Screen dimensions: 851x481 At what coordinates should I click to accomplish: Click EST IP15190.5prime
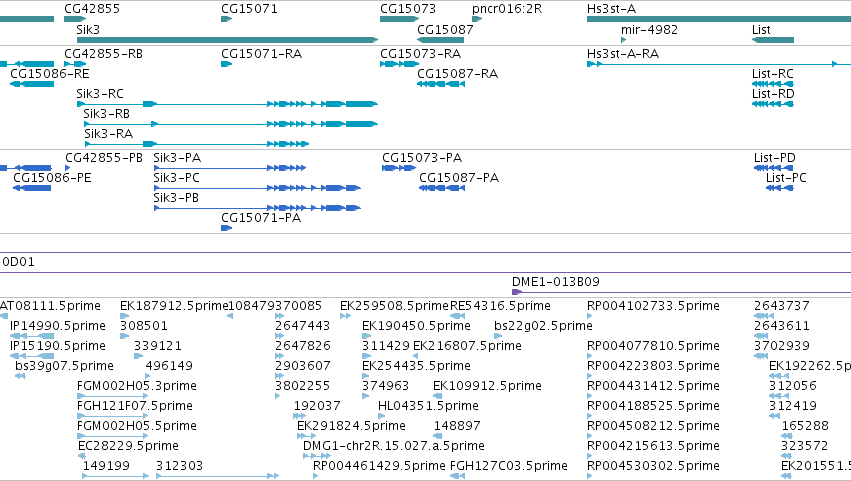[x=58, y=346]
